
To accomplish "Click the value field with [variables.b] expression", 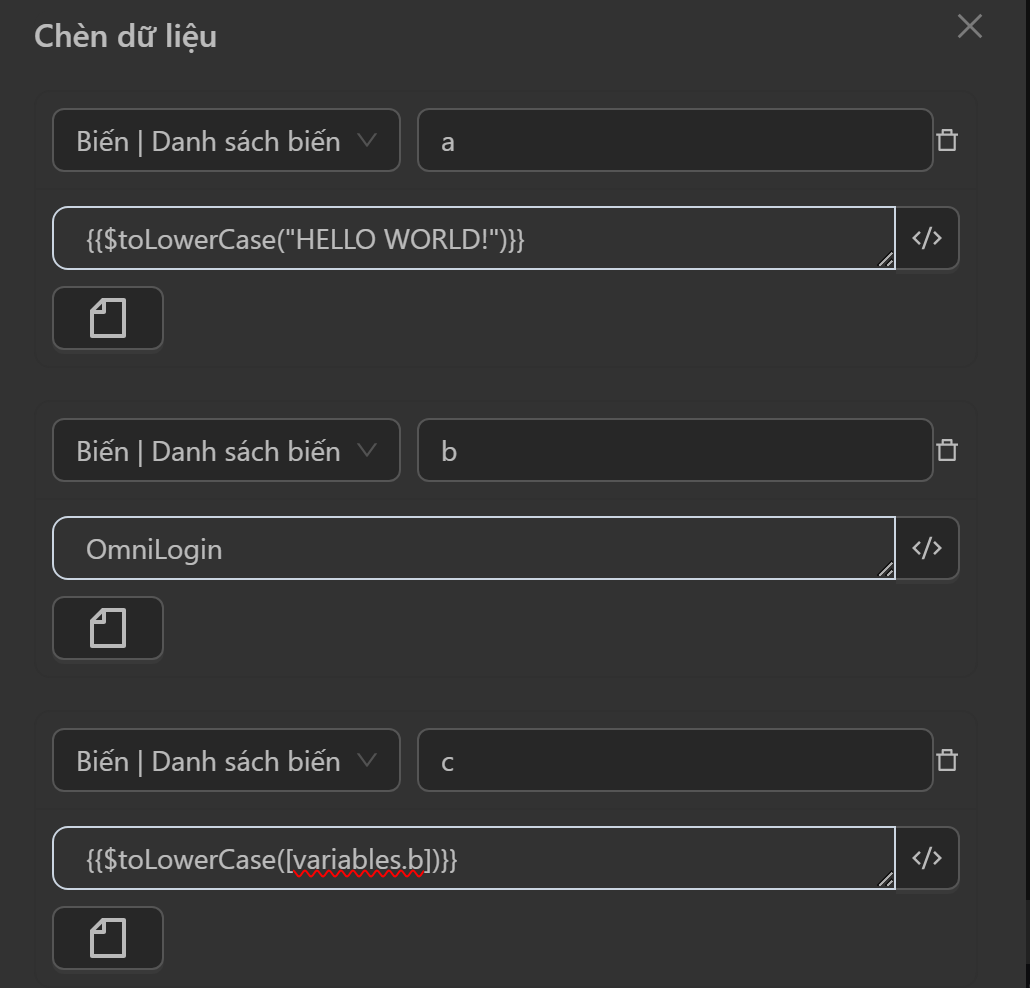I will pyautogui.click(x=470, y=859).
